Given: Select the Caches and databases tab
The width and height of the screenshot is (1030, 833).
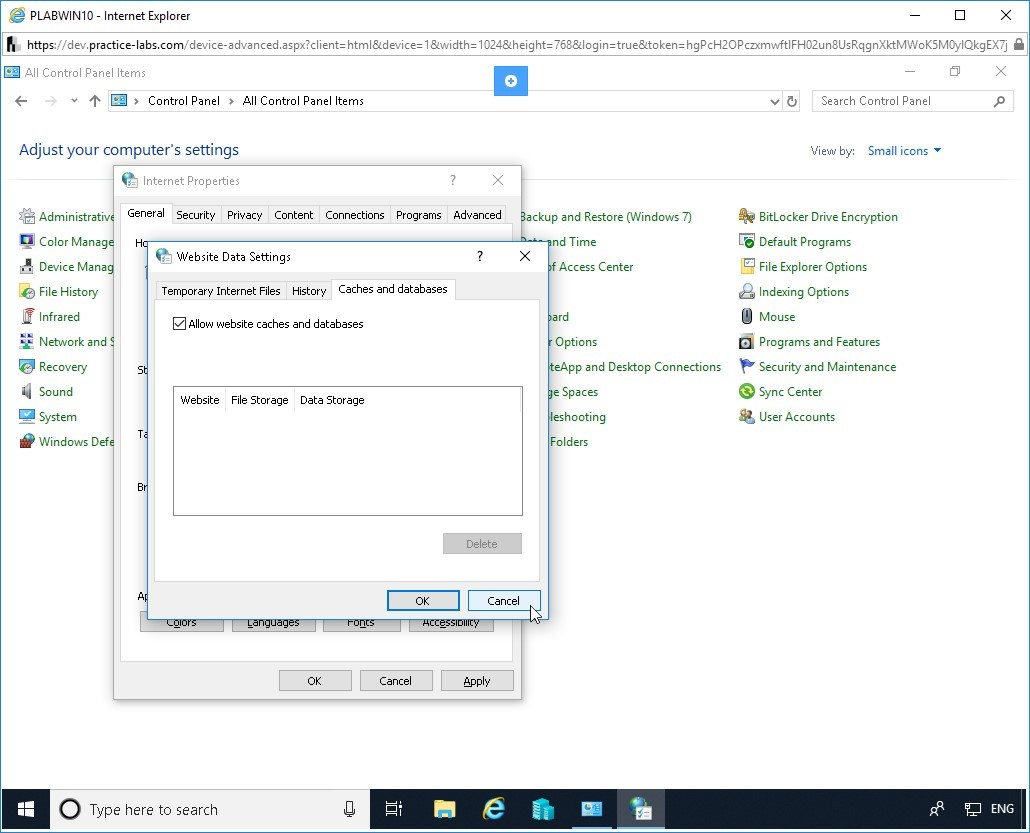Looking at the screenshot, I should tap(393, 289).
